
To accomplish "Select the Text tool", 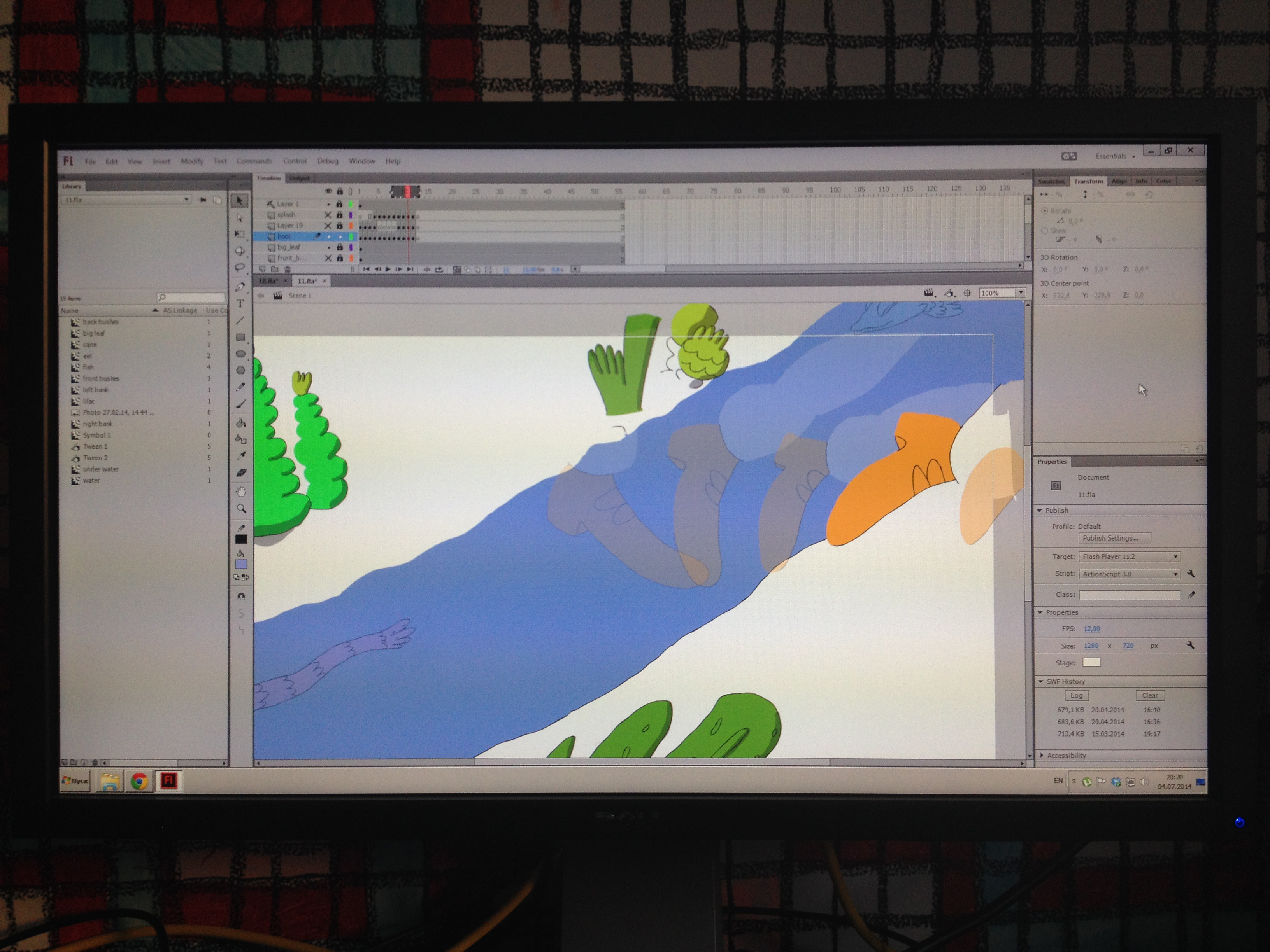I will 240,303.
